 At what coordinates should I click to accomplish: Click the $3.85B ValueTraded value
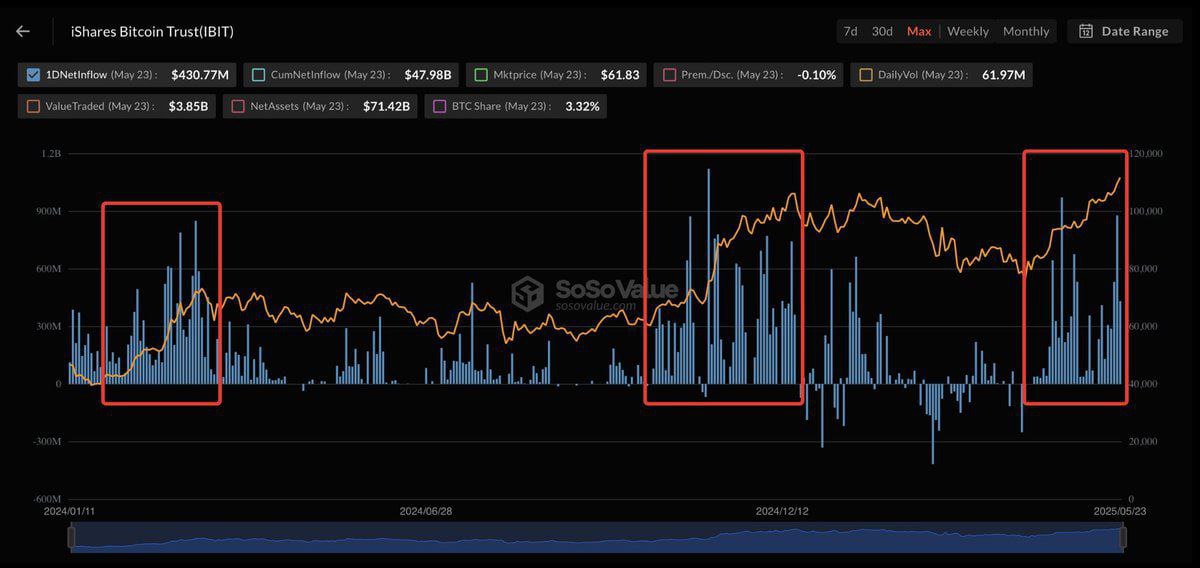pos(188,106)
